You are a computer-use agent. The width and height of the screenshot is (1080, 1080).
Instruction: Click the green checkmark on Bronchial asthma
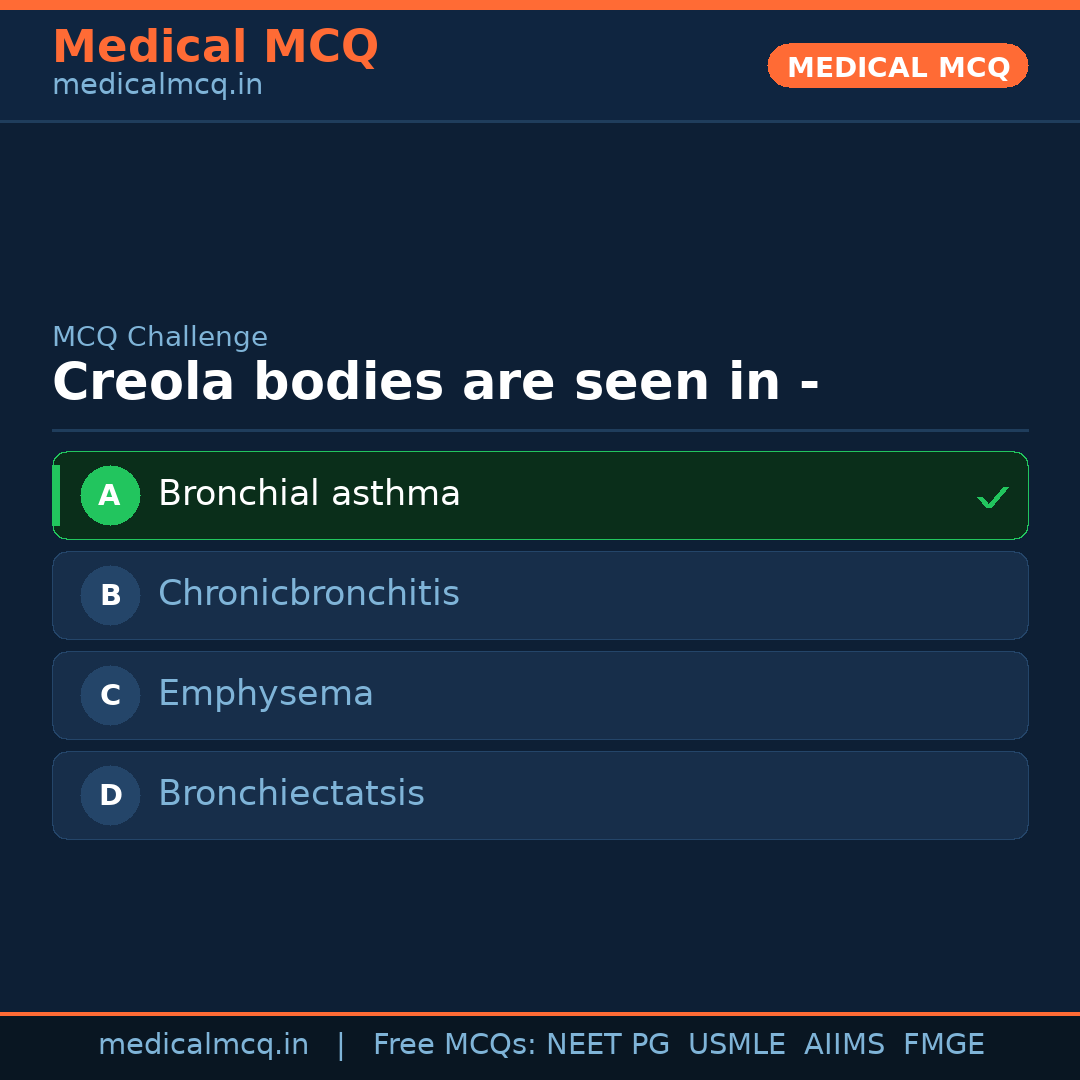click(x=992, y=497)
